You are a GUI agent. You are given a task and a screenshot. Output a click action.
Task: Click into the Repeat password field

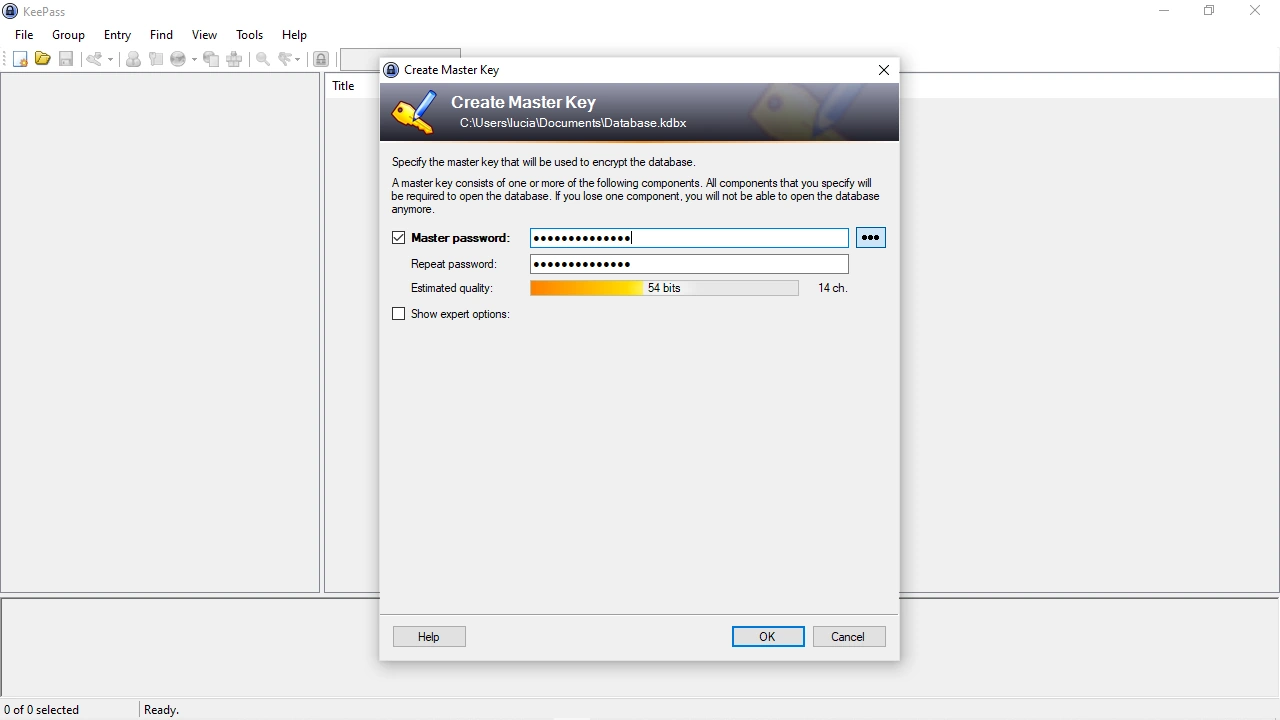tap(689, 264)
